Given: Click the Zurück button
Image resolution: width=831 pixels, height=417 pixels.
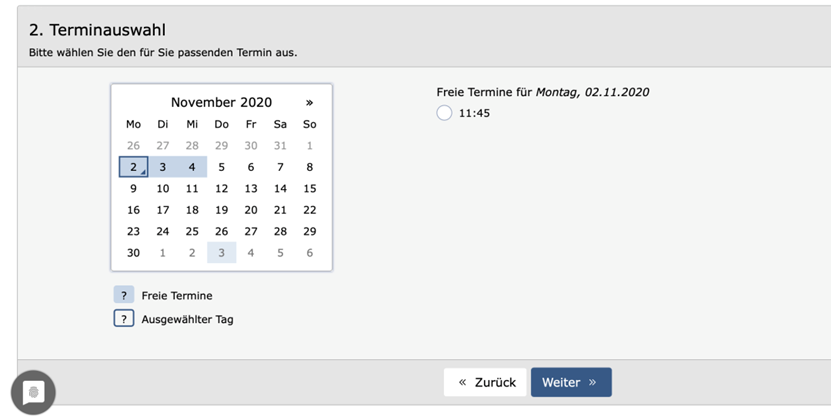Looking at the screenshot, I should click(x=485, y=382).
